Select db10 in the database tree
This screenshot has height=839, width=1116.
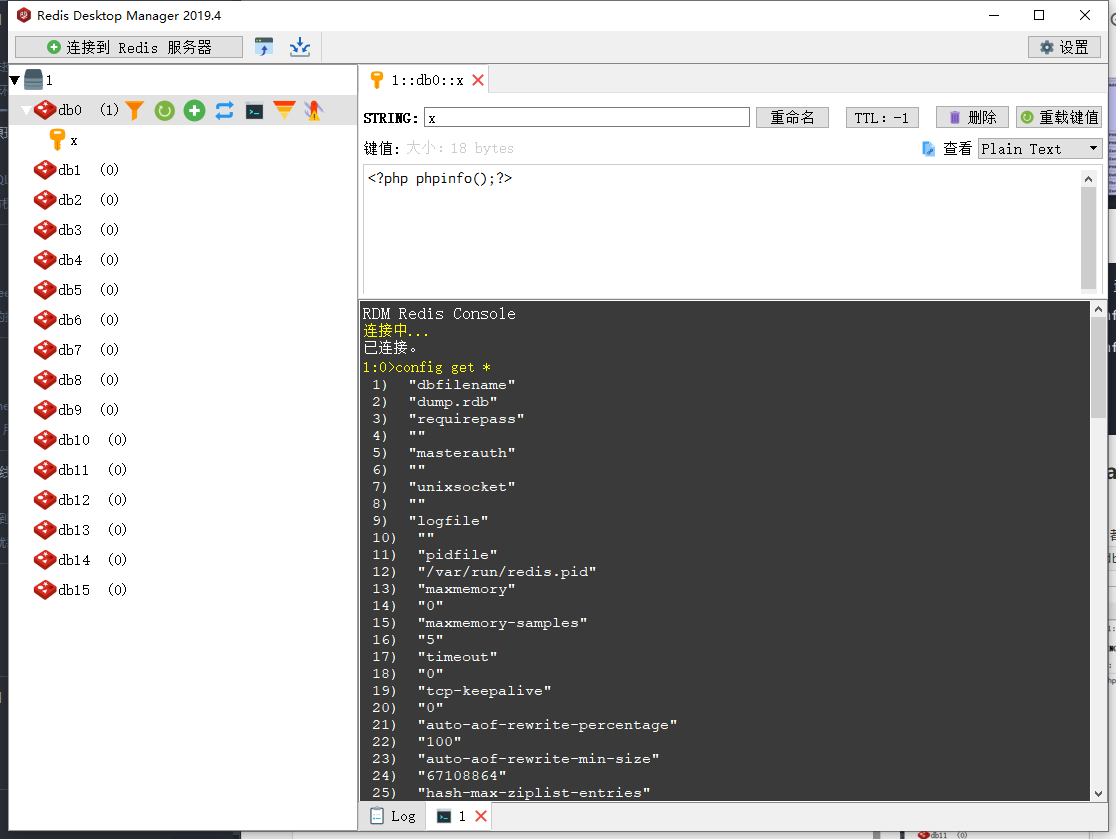(x=74, y=440)
